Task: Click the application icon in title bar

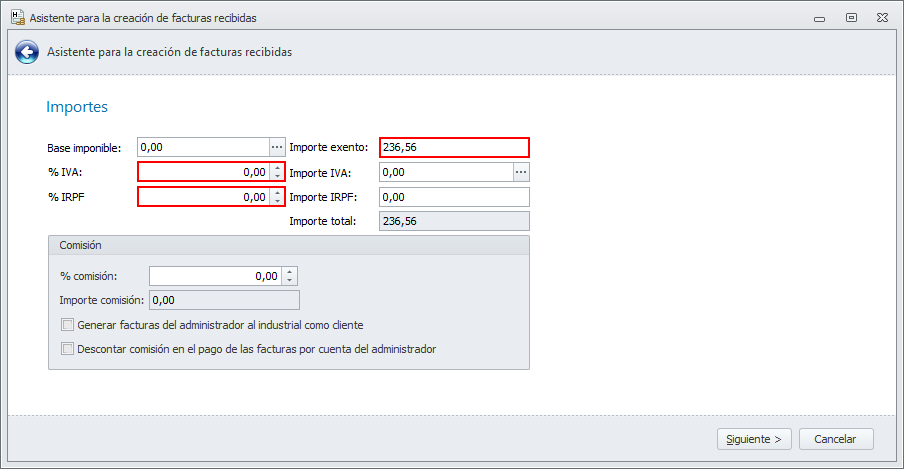Action: [17, 17]
